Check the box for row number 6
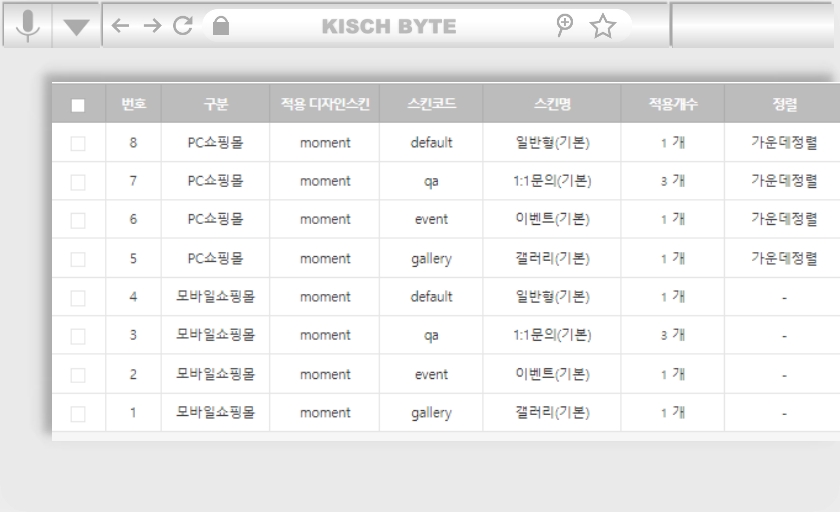The height and width of the screenshot is (512, 840). [78, 220]
